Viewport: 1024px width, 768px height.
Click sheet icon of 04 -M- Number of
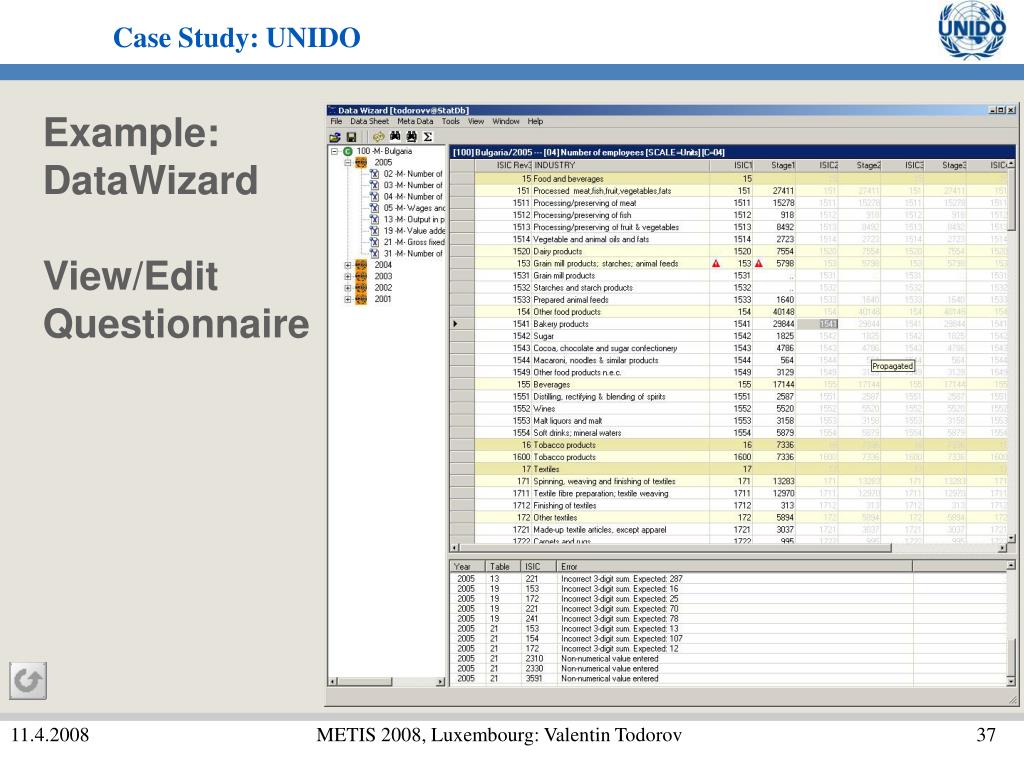click(374, 197)
